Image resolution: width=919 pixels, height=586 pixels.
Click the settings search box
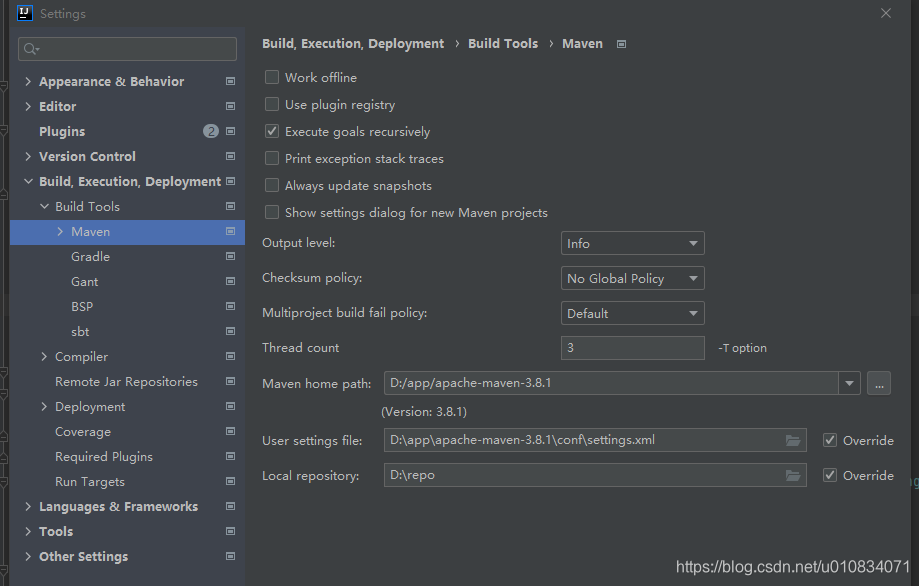127,49
